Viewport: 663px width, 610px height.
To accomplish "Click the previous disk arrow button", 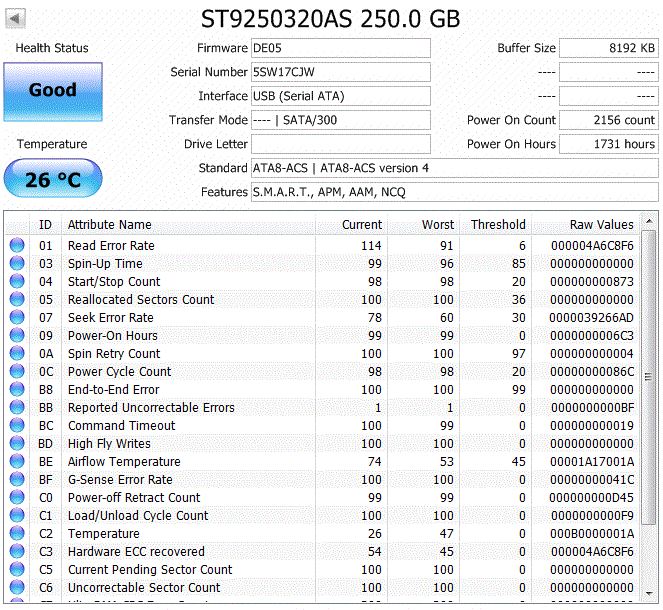I will click(x=15, y=18).
